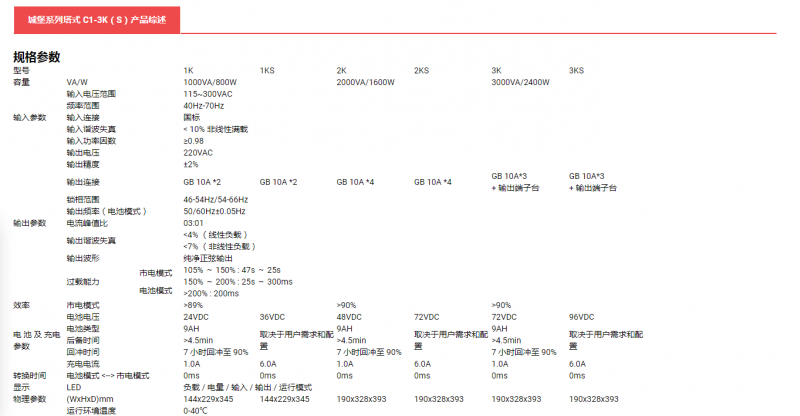Image resolution: width=800 pixels, height=416 pixels.
Task: Select GB 10A *2 in the 1K column
Action: pos(202,182)
